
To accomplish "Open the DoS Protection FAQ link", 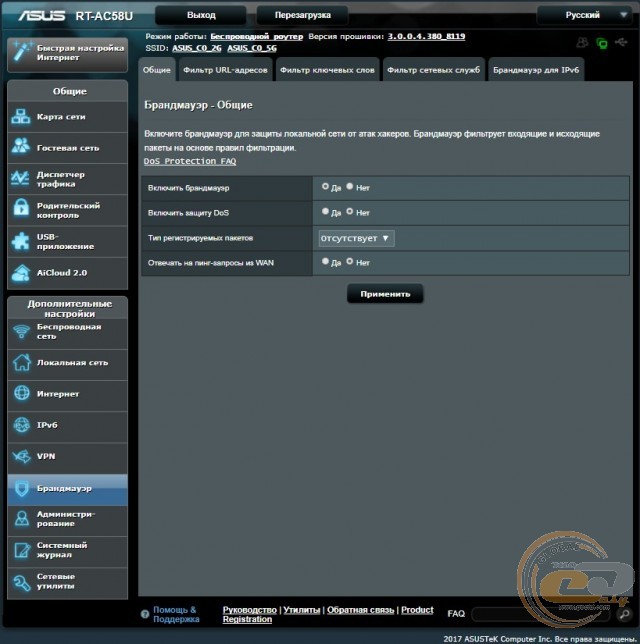I will click(190, 161).
